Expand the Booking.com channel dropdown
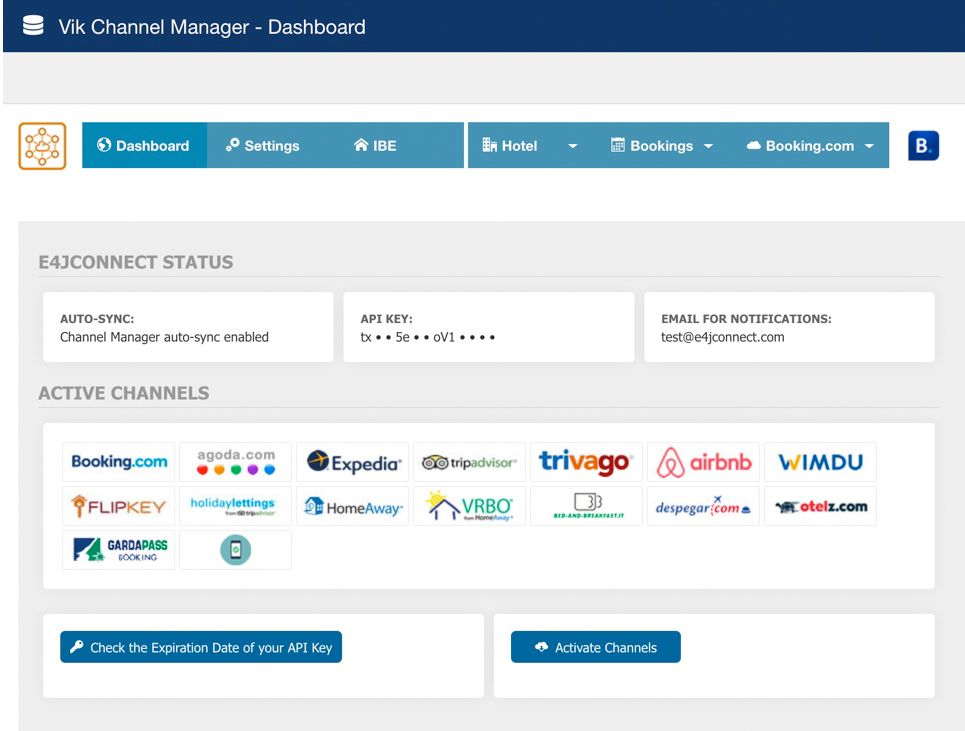This screenshot has height=731, width=965. click(811, 145)
